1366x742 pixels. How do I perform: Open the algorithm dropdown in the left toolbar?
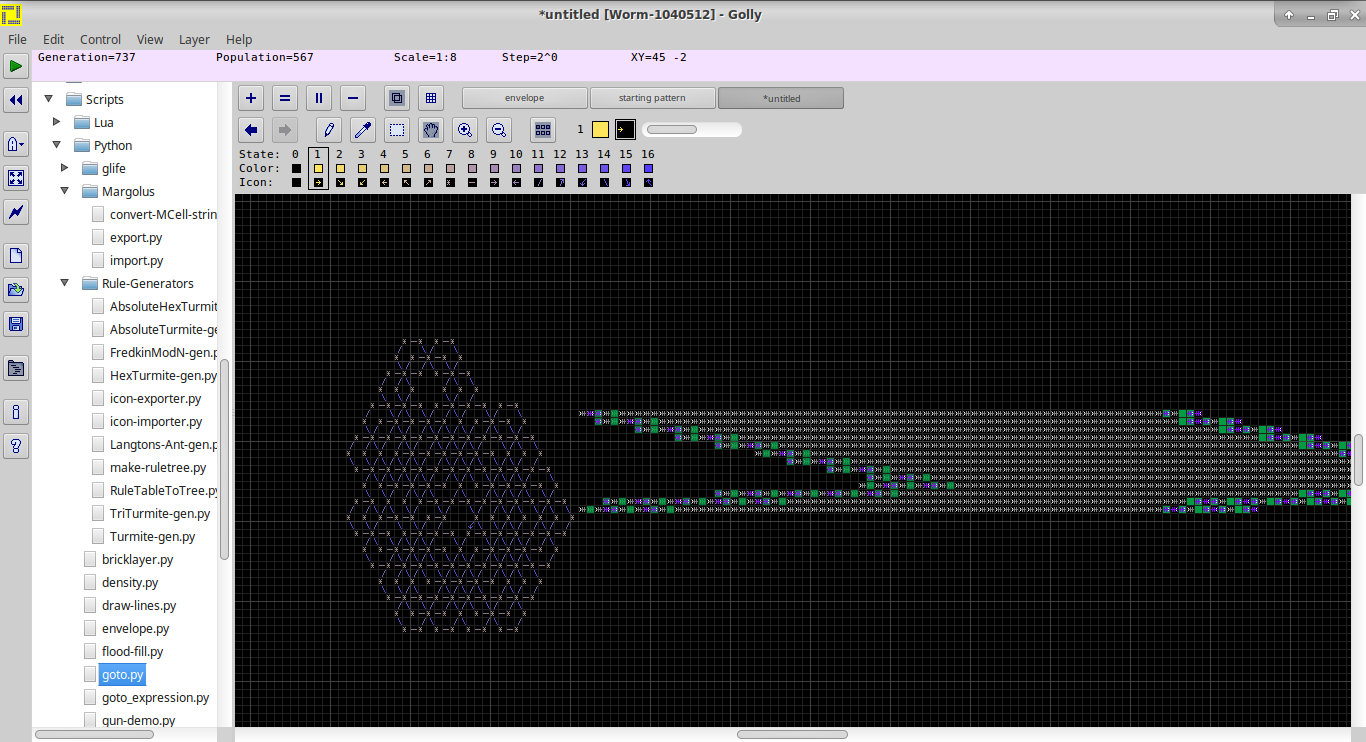point(16,144)
